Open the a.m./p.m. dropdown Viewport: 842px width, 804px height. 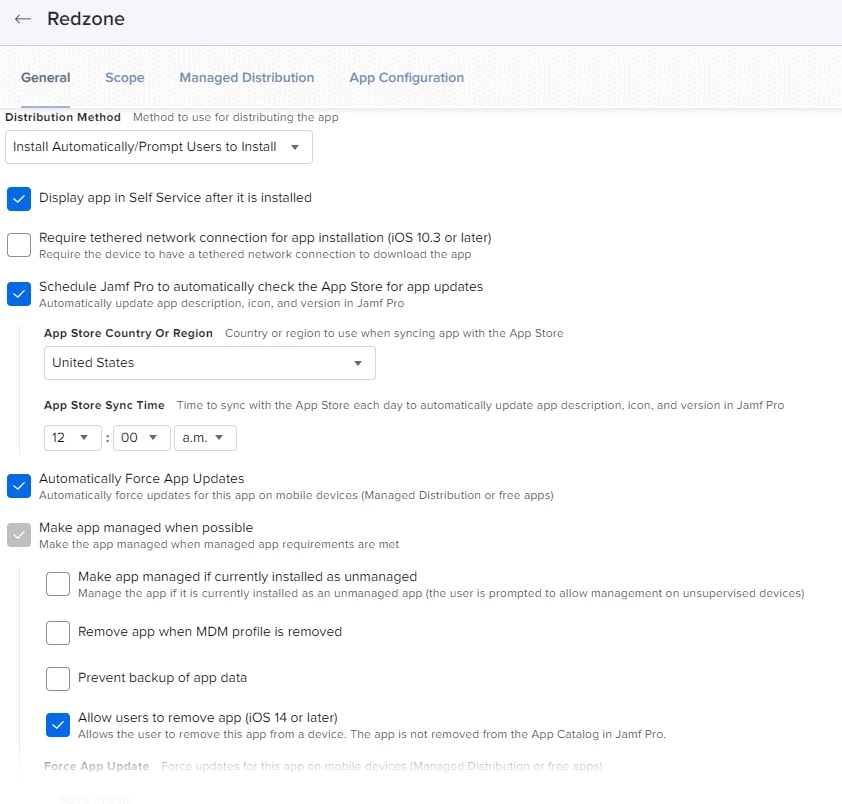[205, 438]
